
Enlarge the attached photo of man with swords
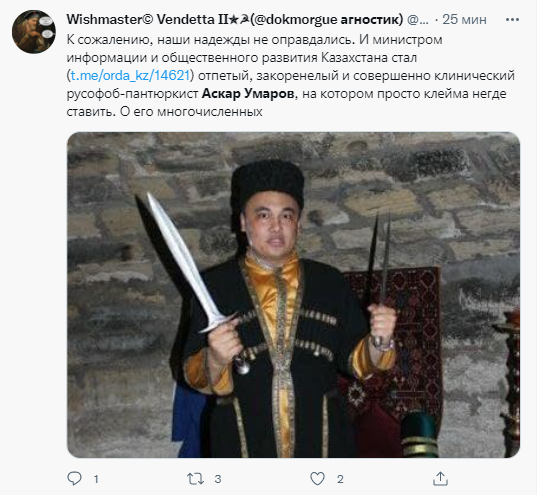pyautogui.click(x=293, y=295)
